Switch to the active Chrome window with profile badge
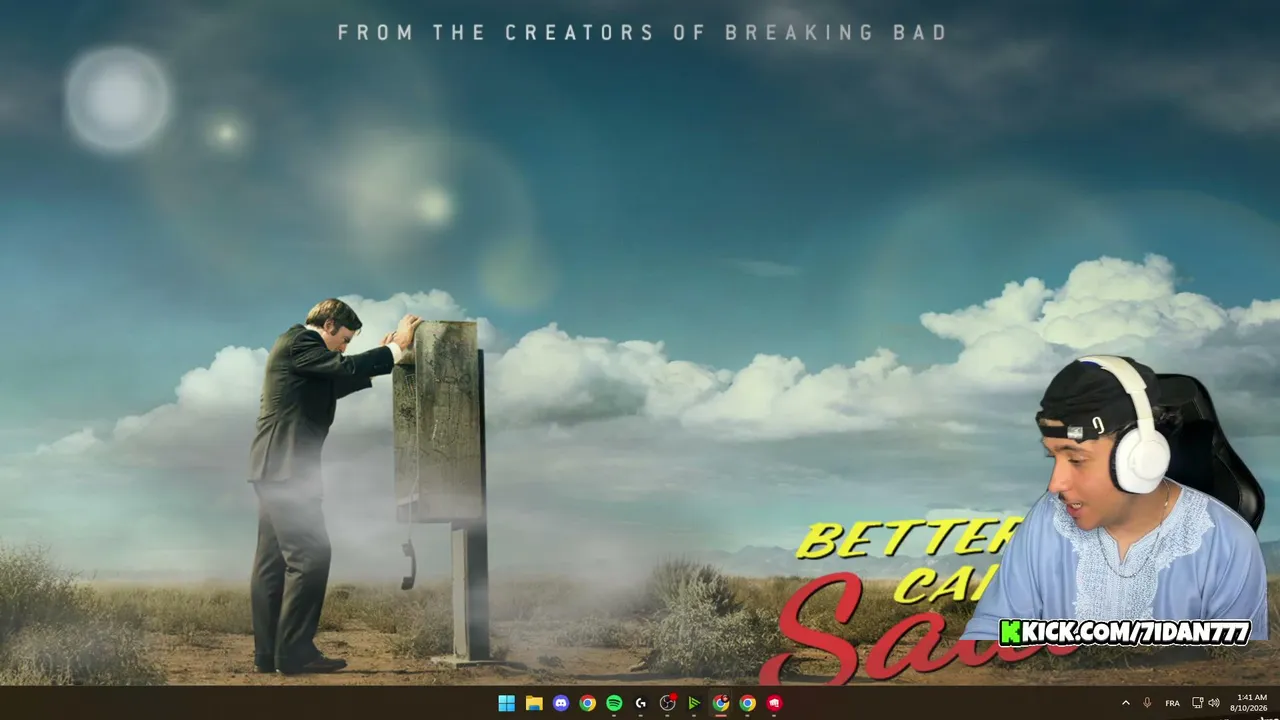1280x720 pixels. pos(721,703)
